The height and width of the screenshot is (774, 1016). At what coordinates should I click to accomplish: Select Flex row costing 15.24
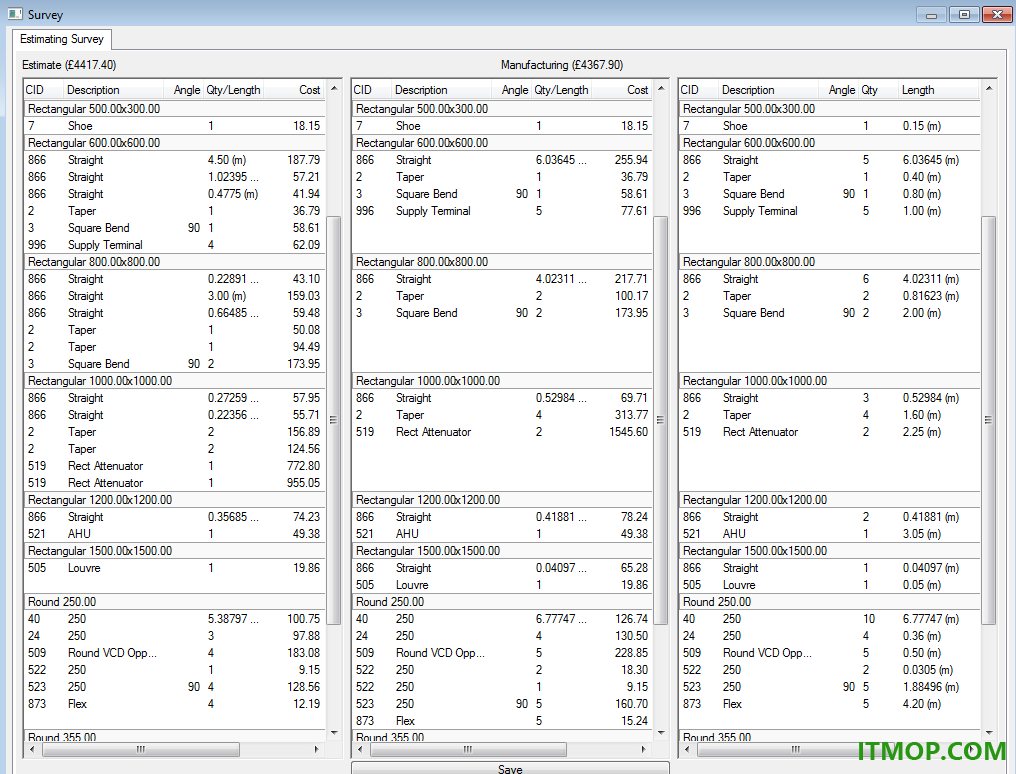click(502, 721)
